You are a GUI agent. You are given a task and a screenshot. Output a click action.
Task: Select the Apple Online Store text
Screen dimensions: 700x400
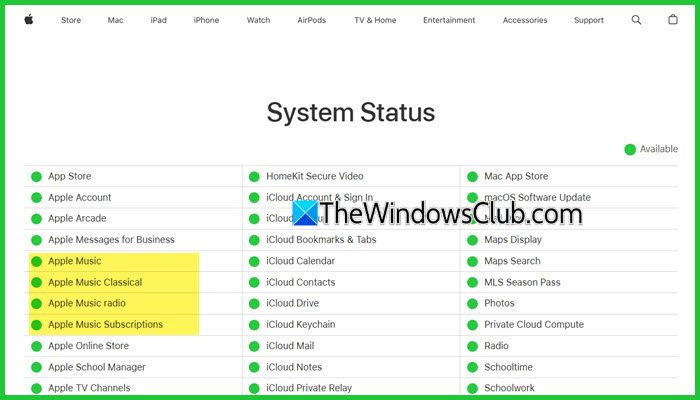pyautogui.click(x=88, y=346)
